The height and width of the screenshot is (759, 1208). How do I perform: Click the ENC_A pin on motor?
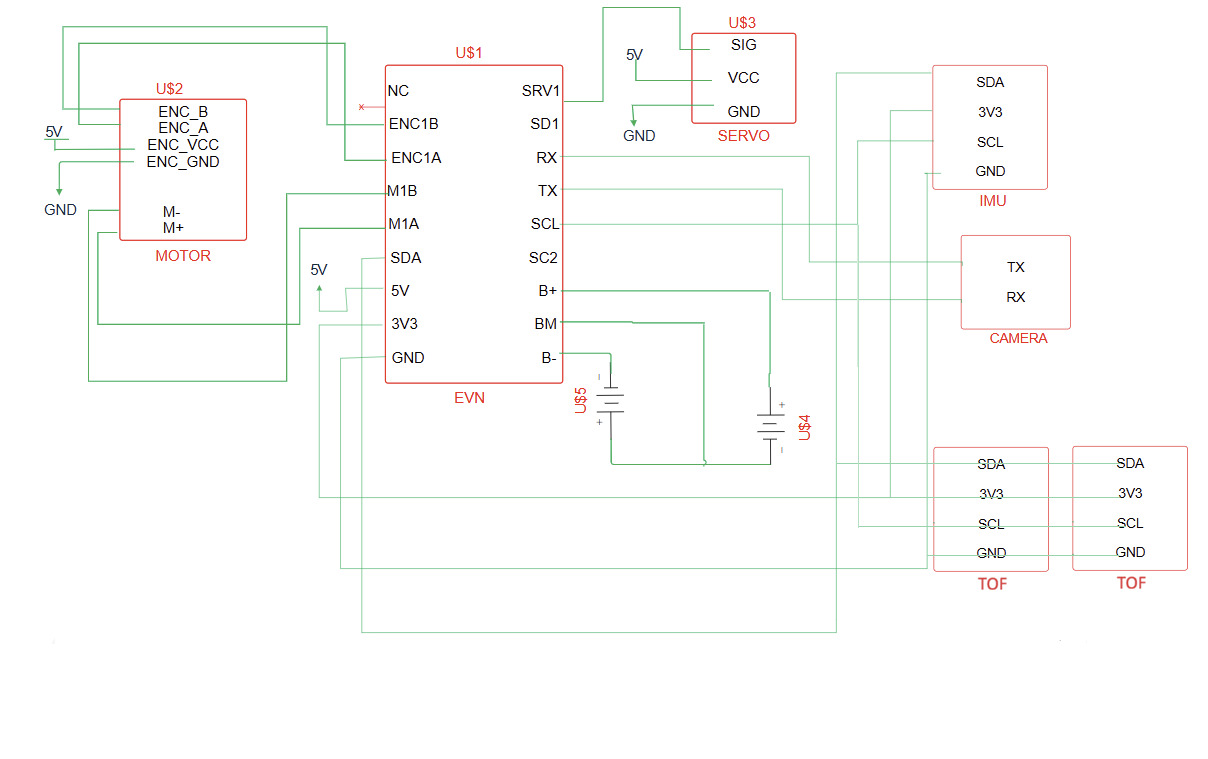(x=183, y=127)
